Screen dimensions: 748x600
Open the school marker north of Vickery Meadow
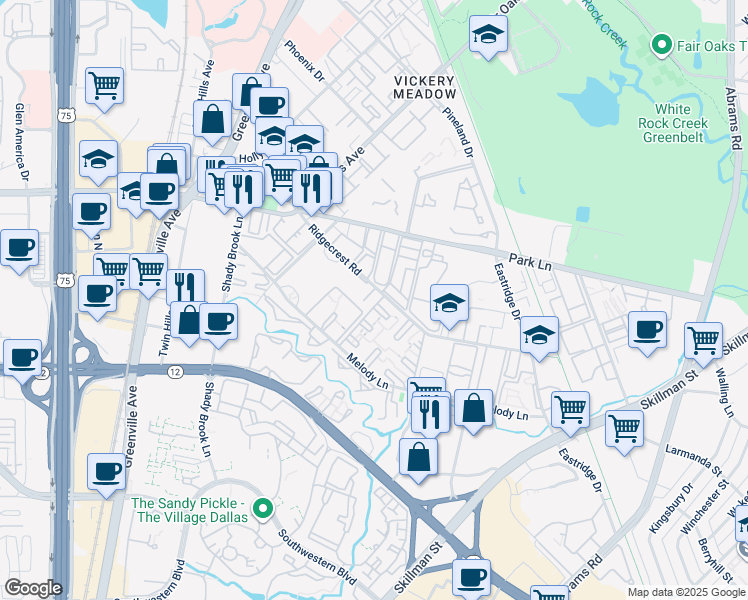(488, 37)
